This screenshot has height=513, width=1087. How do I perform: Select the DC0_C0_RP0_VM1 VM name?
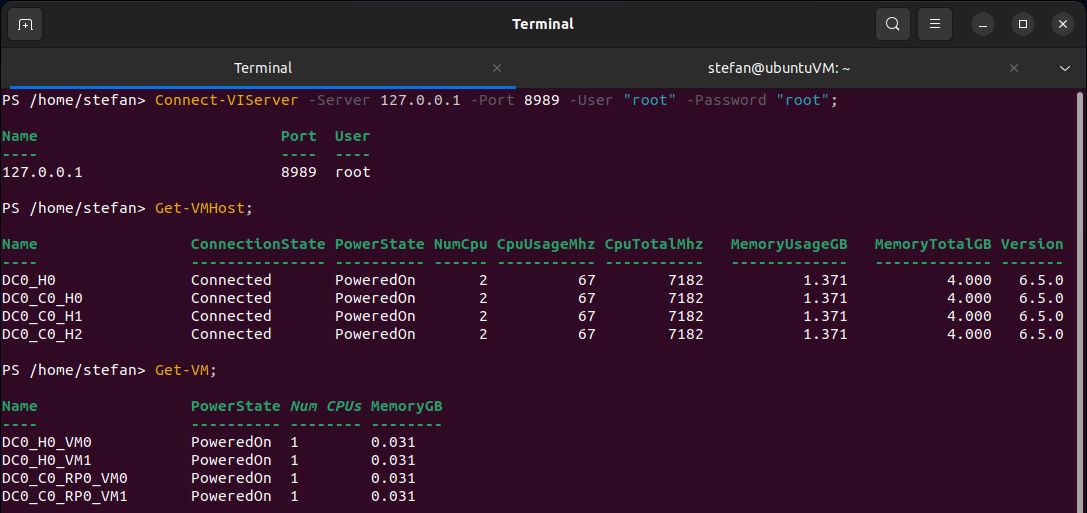(x=65, y=496)
